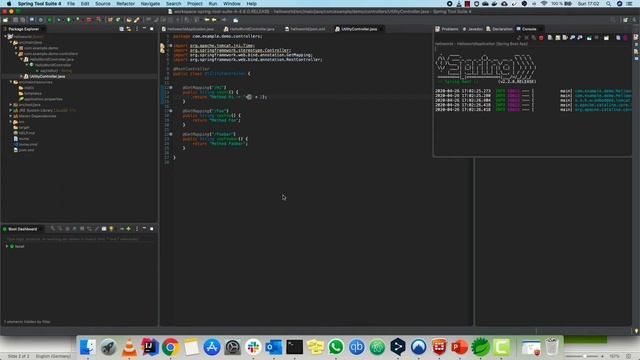The height and width of the screenshot is (360, 640).
Task: Toggle Pin Console in the console toolbar
Action: coord(589,38)
